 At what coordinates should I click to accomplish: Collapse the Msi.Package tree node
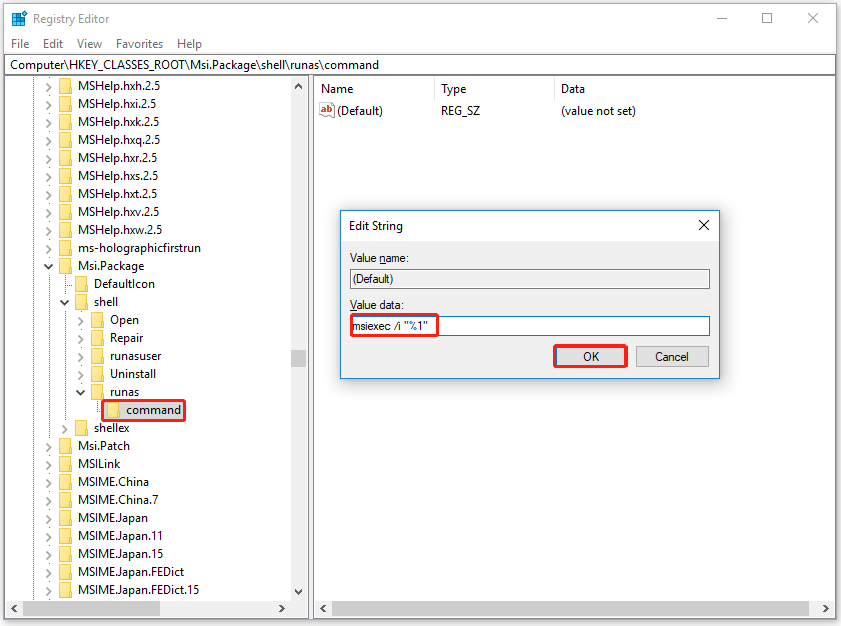[x=48, y=265]
